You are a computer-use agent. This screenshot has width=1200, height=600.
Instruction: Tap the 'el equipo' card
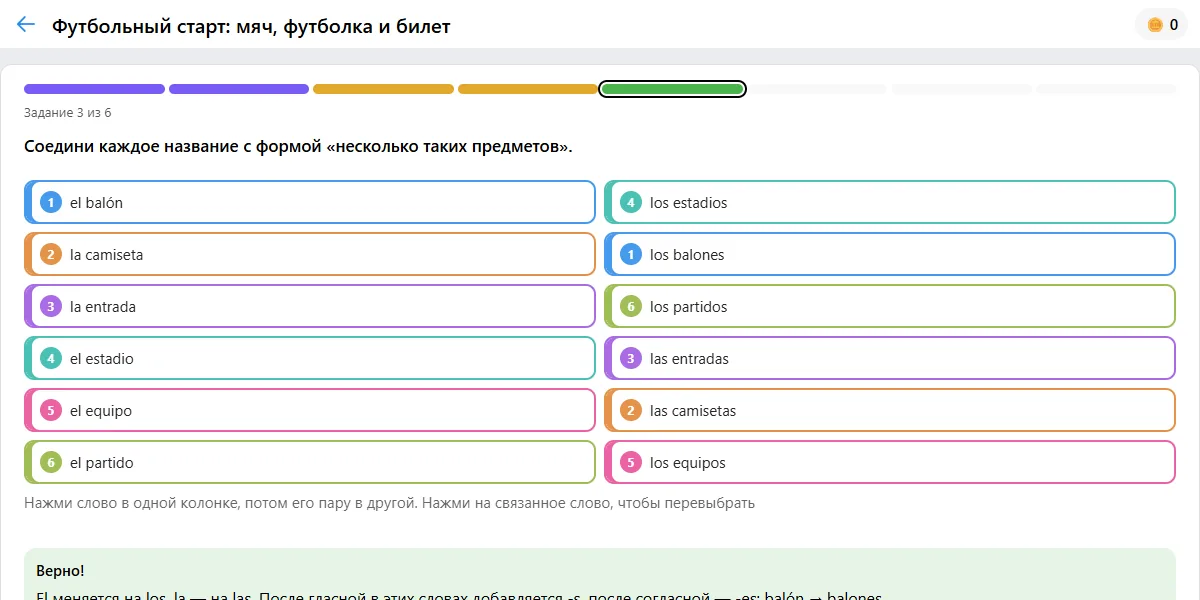[310, 410]
